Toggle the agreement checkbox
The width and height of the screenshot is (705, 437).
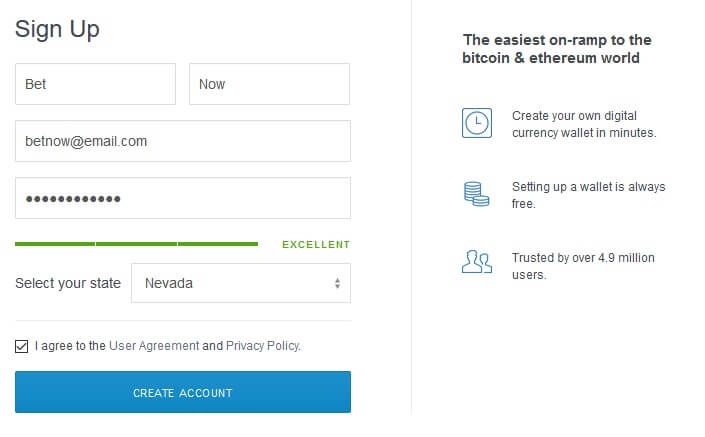pyautogui.click(x=22, y=346)
